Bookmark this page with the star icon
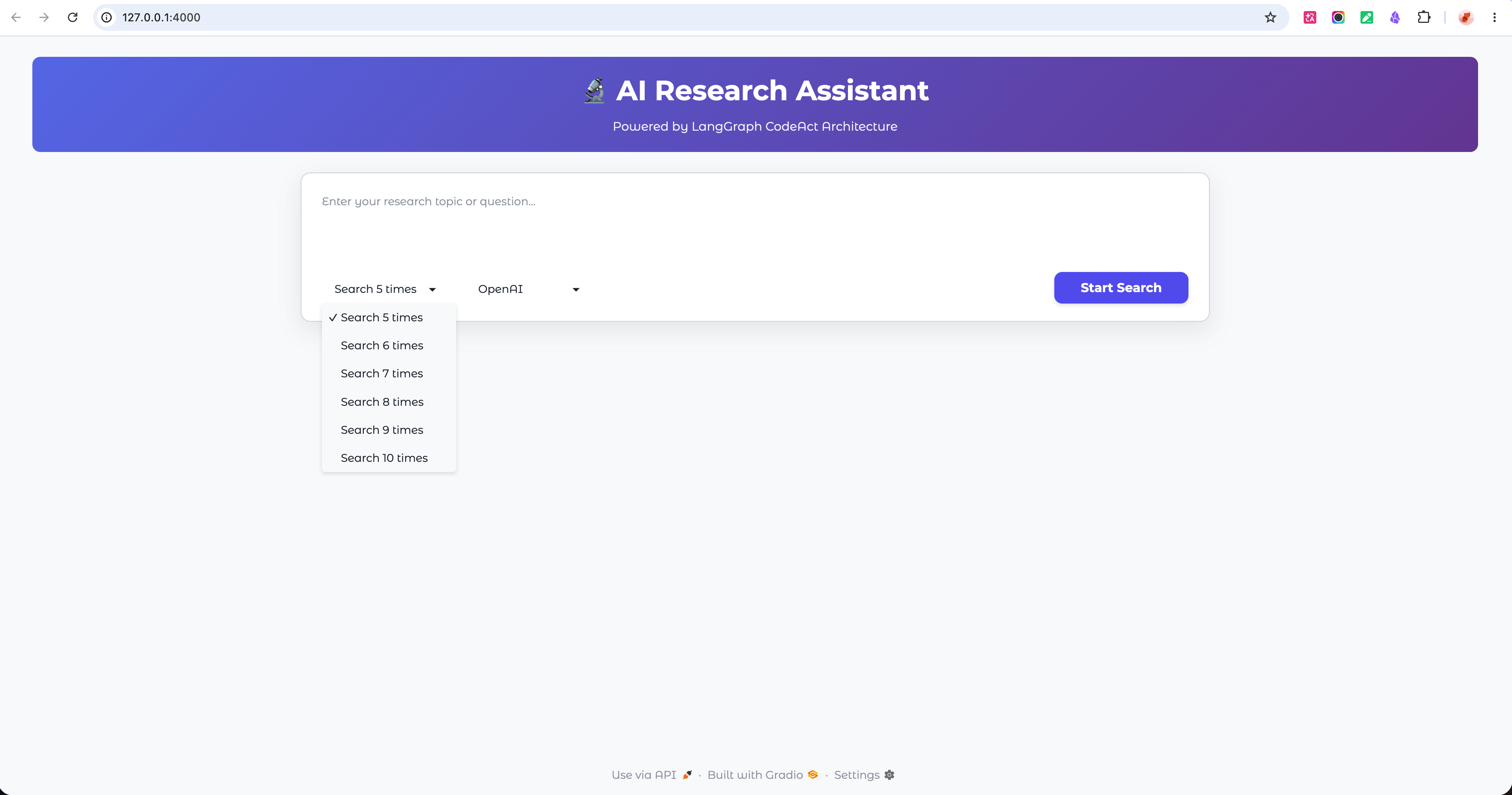 tap(1270, 18)
